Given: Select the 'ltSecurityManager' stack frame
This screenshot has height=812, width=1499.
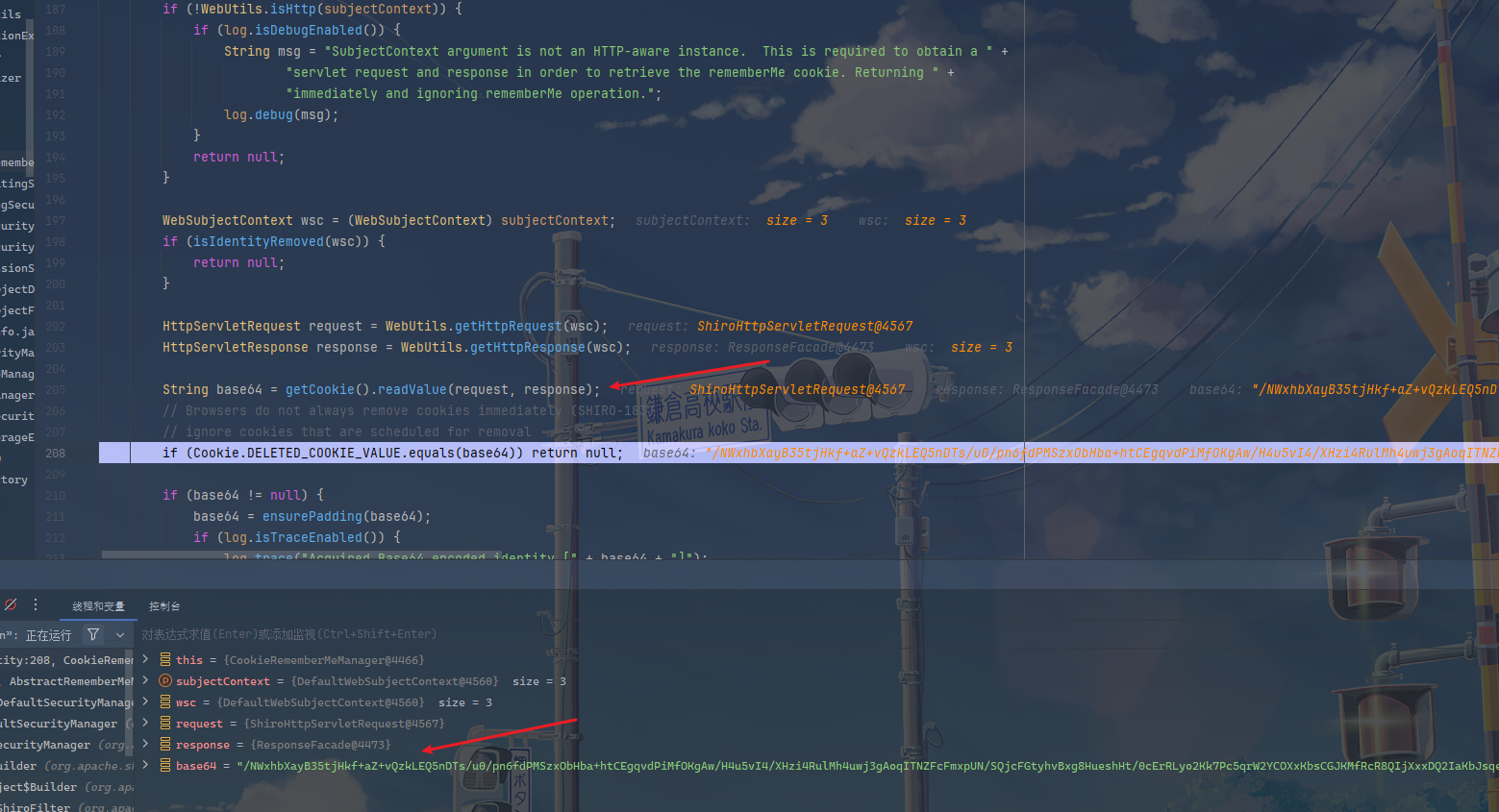Looking at the screenshot, I should (67, 724).
